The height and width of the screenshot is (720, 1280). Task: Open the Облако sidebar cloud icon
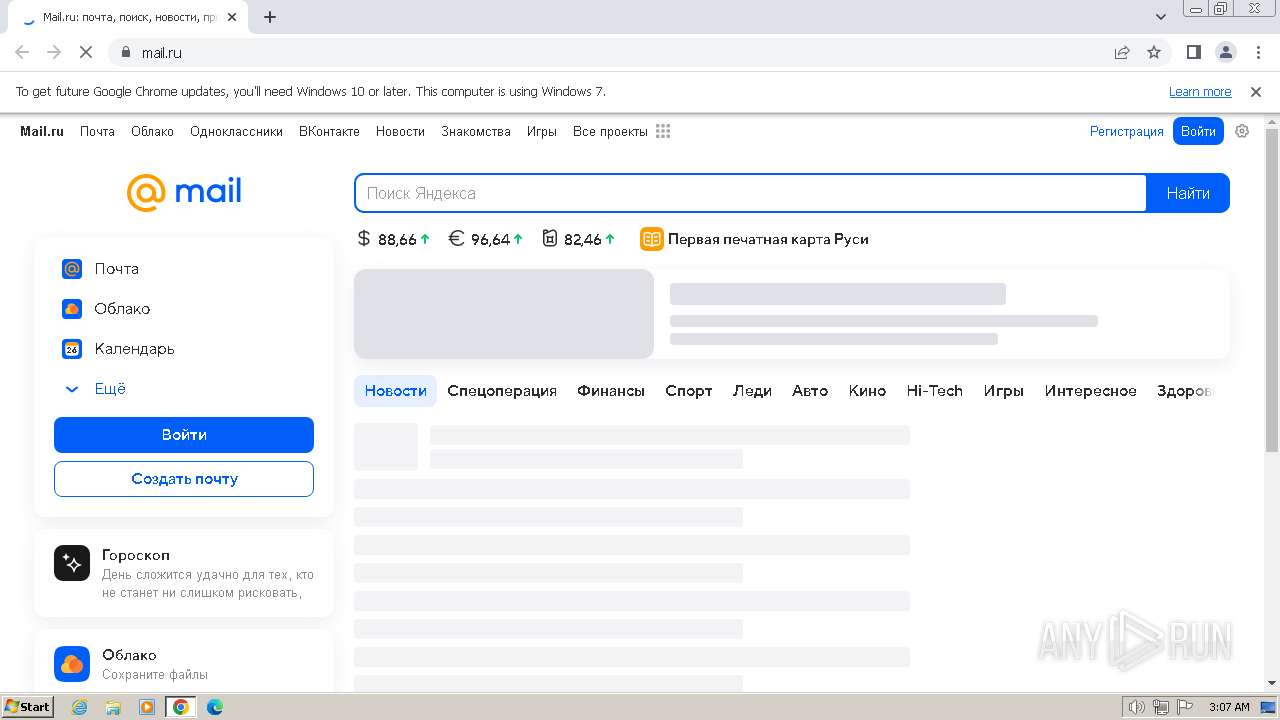pyautogui.click(x=72, y=309)
